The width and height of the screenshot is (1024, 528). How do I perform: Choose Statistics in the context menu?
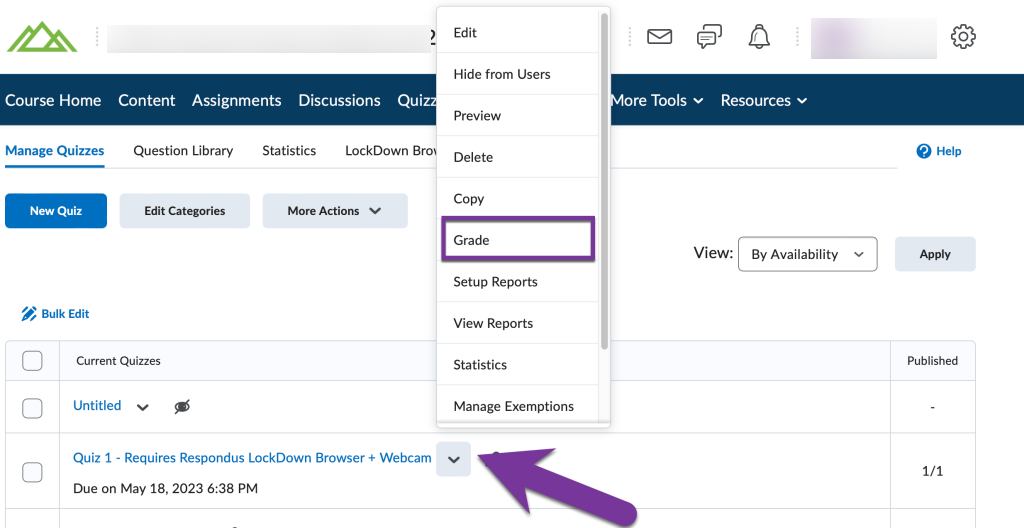(517, 365)
